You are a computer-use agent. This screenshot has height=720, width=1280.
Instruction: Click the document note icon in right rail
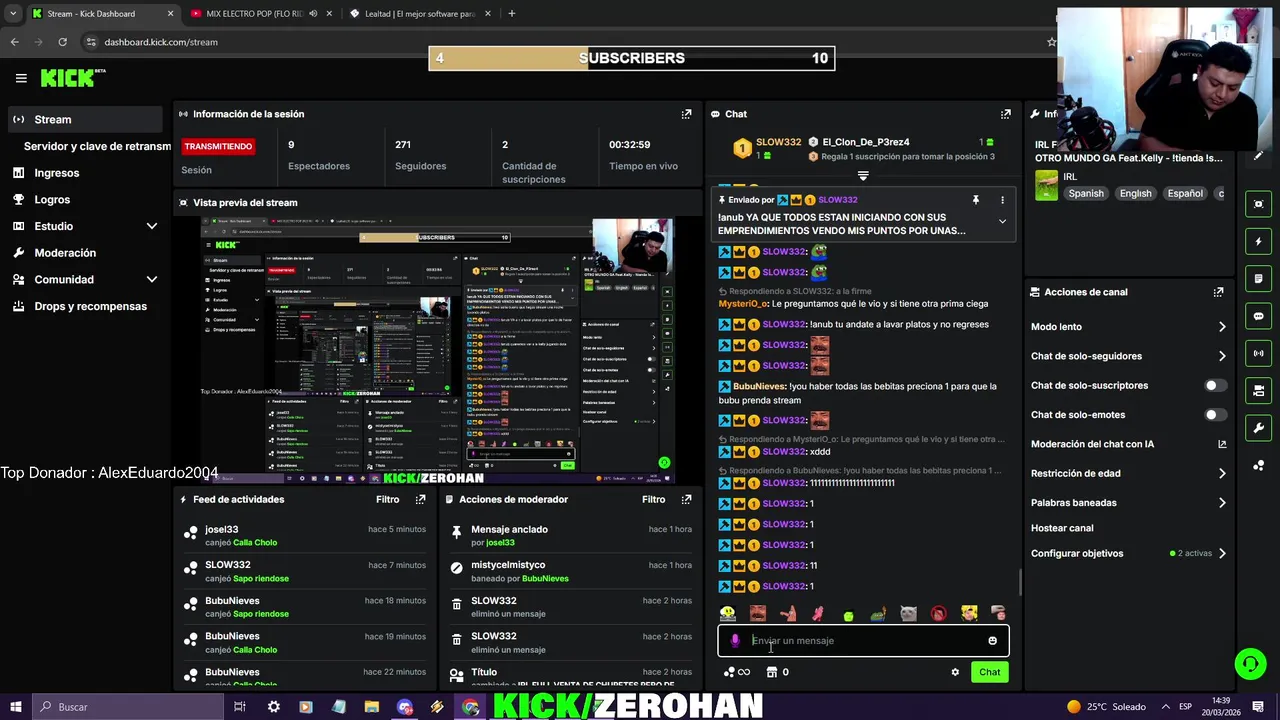(x=1258, y=278)
